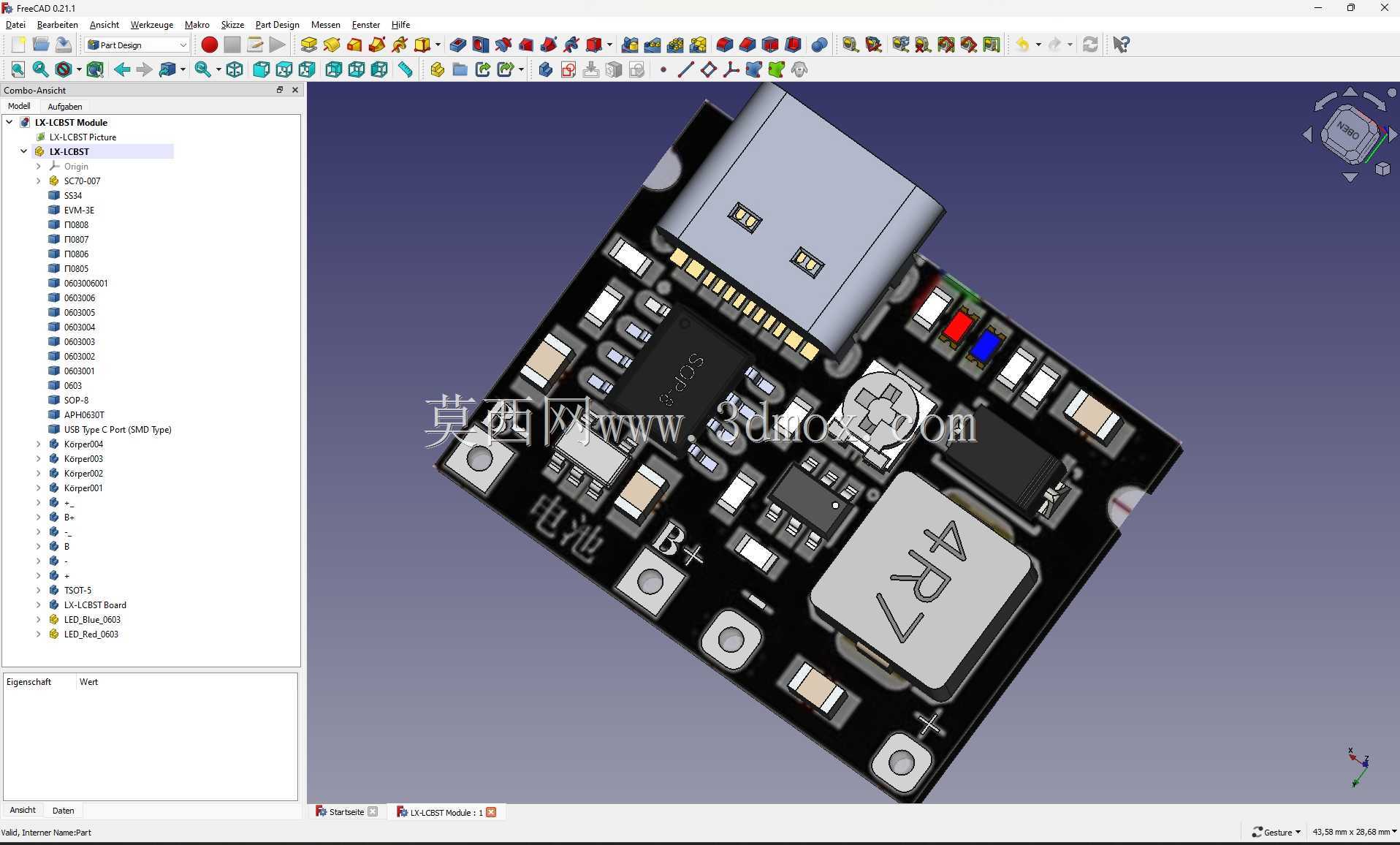Click the Undo arrow icon
This screenshot has width=1400, height=845.
point(1022,45)
